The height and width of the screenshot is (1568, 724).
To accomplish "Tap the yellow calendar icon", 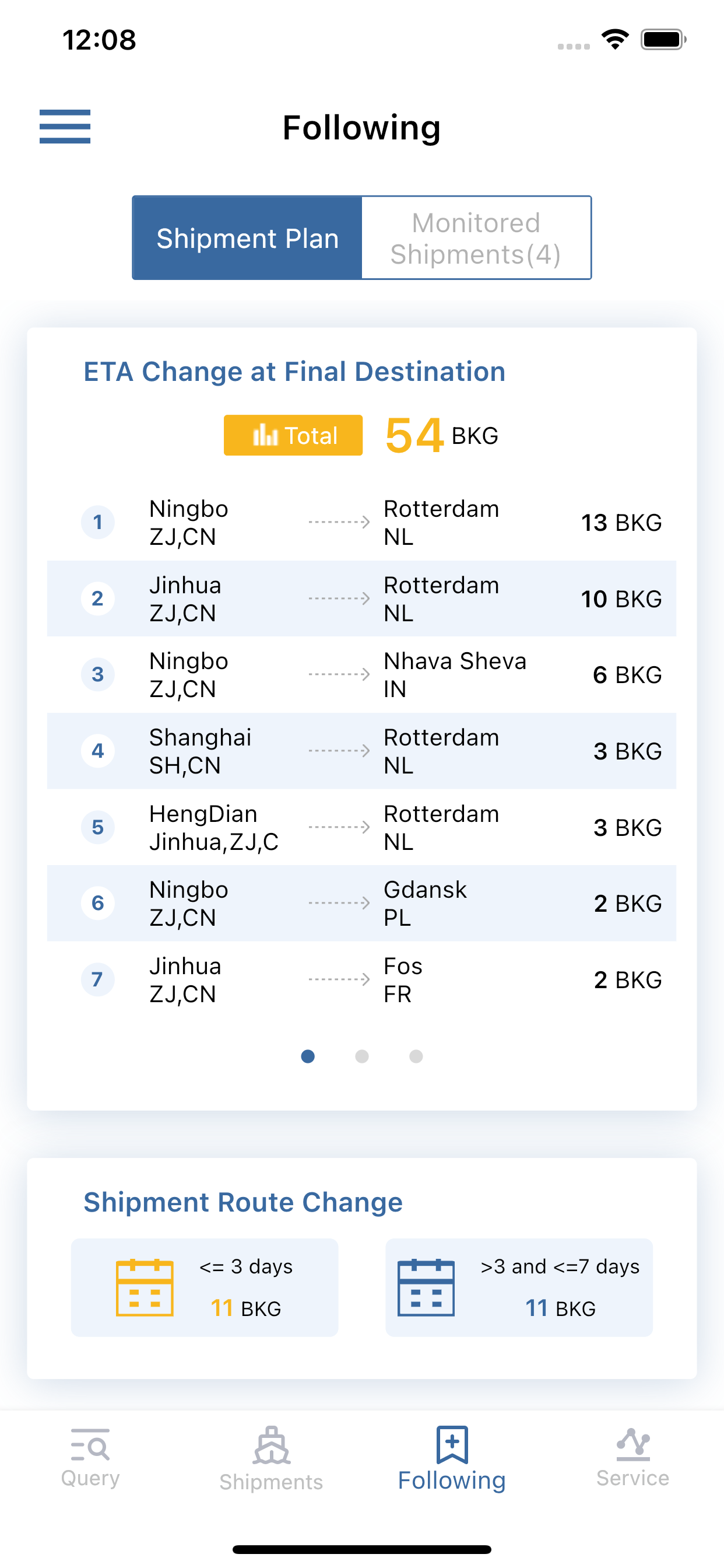I will pyautogui.click(x=145, y=1287).
